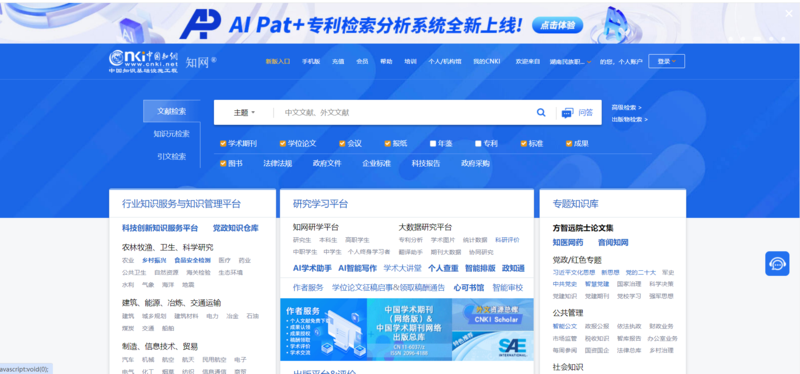
Task: Expand the institution name dropdown arrow
Action: pos(589,62)
